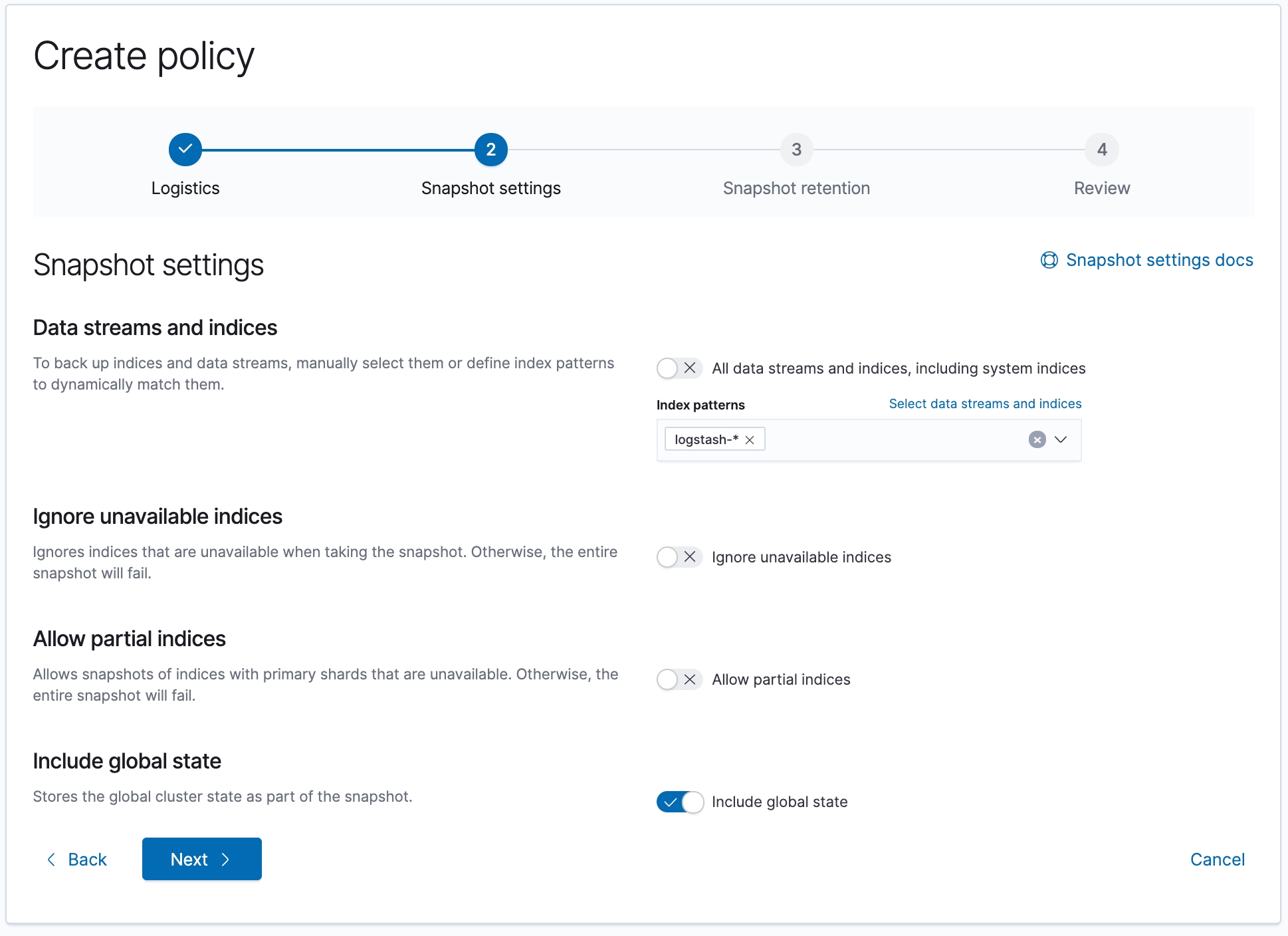This screenshot has width=1288, height=936.
Task: Disable Include global state switch
Action: pyautogui.click(x=679, y=802)
